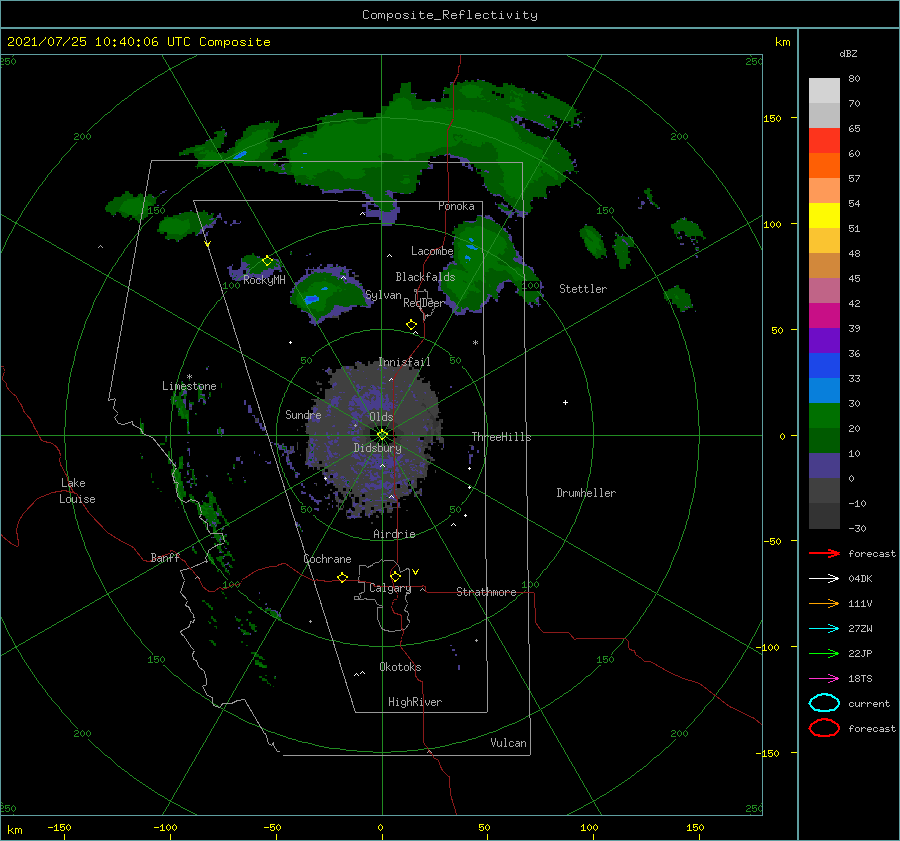Click the white plus marker west of Drumheller

565,402
